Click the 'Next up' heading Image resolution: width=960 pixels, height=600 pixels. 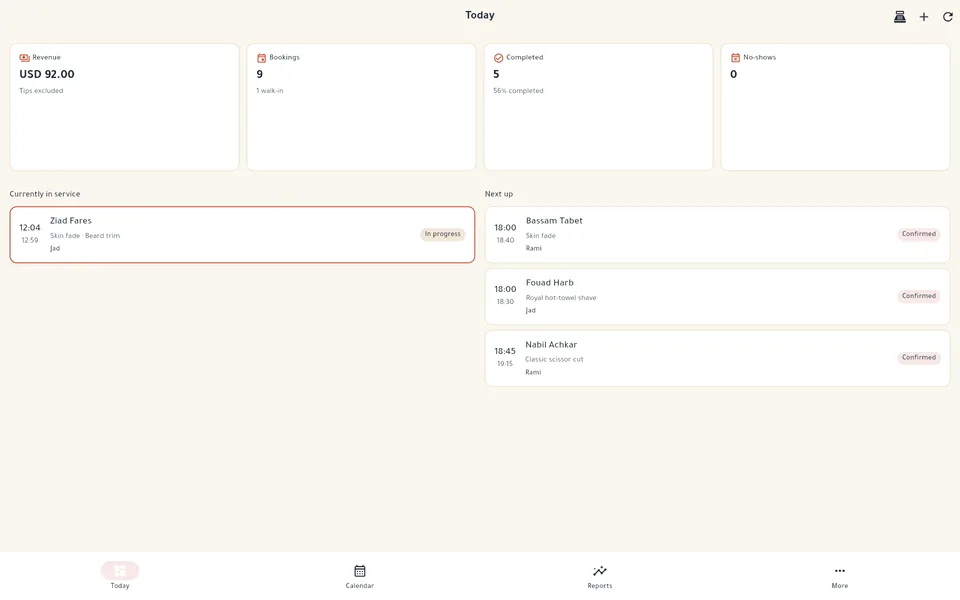click(x=499, y=194)
